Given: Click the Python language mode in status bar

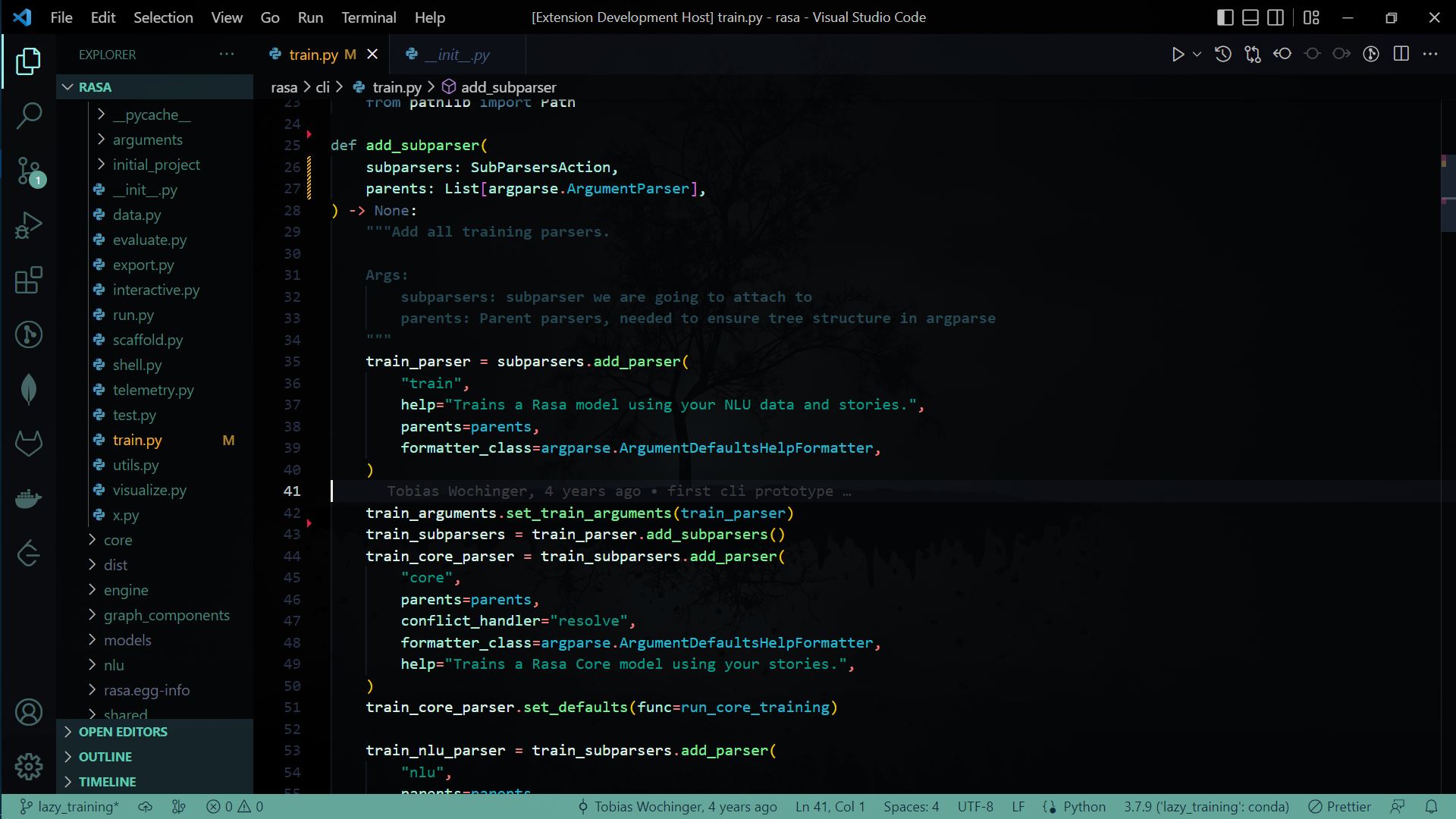Looking at the screenshot, I should [x=1084, y=807].
